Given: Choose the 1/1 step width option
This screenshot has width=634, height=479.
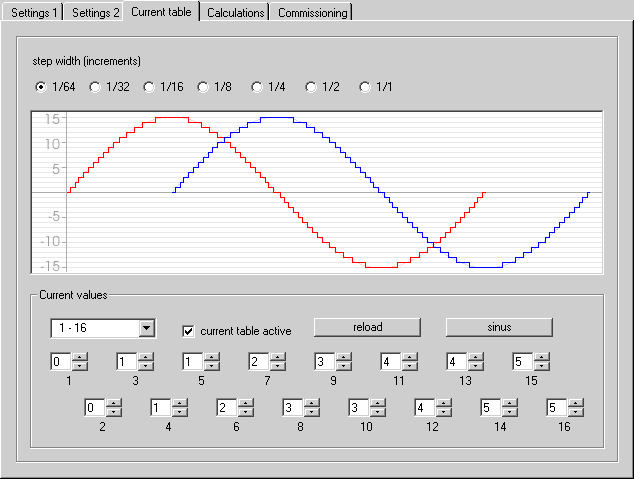Looking at the screenshot, I should (365, 87).
